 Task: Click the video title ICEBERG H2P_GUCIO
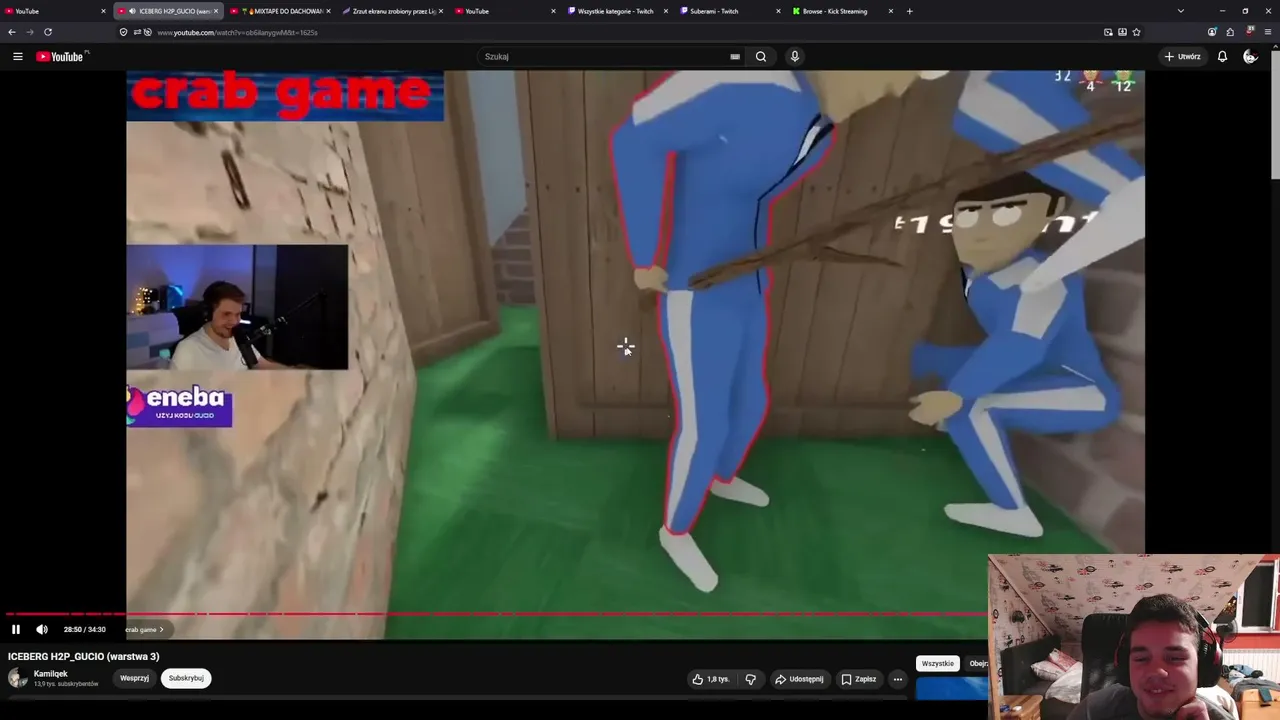[84, 656]
